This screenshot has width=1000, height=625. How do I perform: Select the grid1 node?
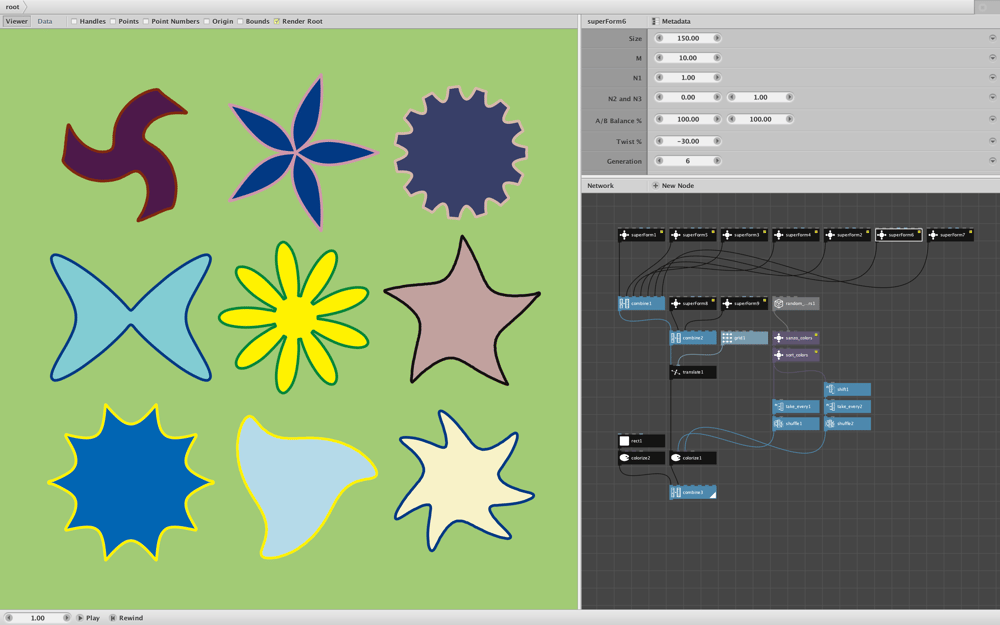[x=744, y=338]
